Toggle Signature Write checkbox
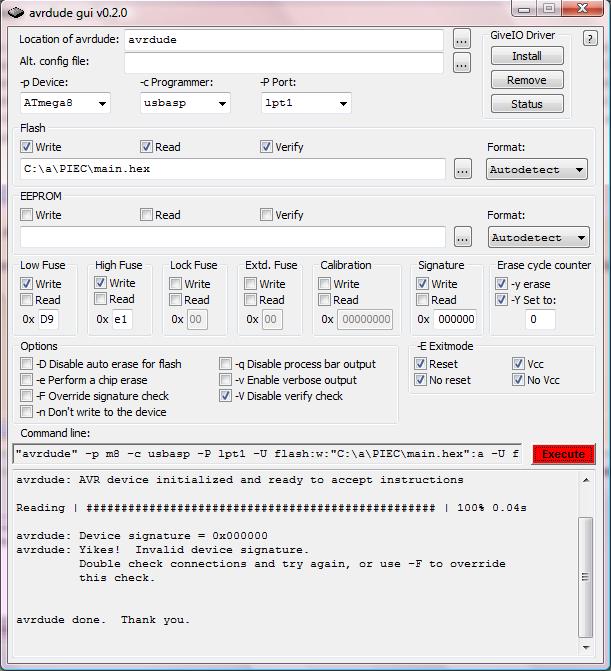Screen dimensions: 611x671 click(x=422, y=284)
